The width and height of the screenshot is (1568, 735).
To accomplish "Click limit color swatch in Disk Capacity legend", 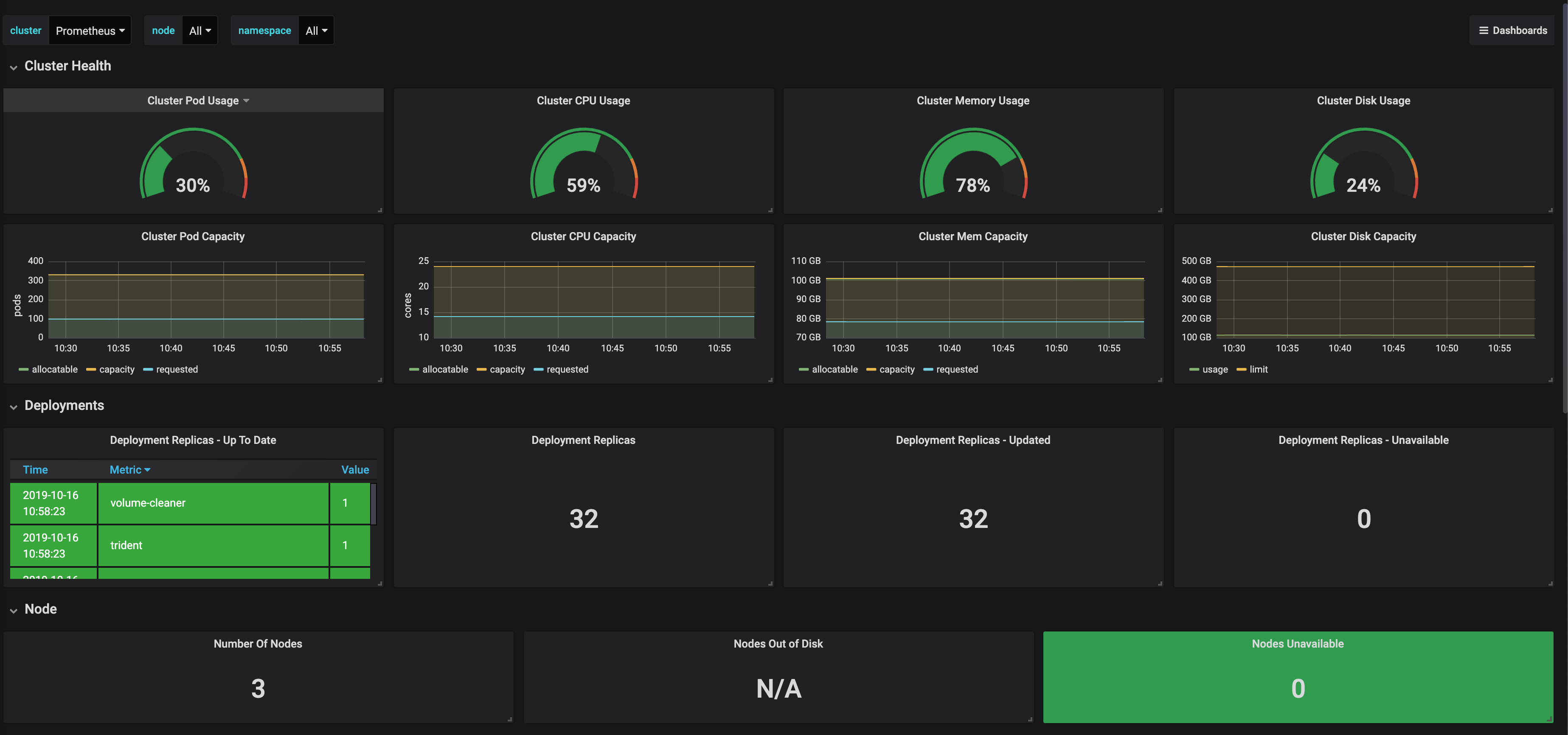I will click(1241, 369).
